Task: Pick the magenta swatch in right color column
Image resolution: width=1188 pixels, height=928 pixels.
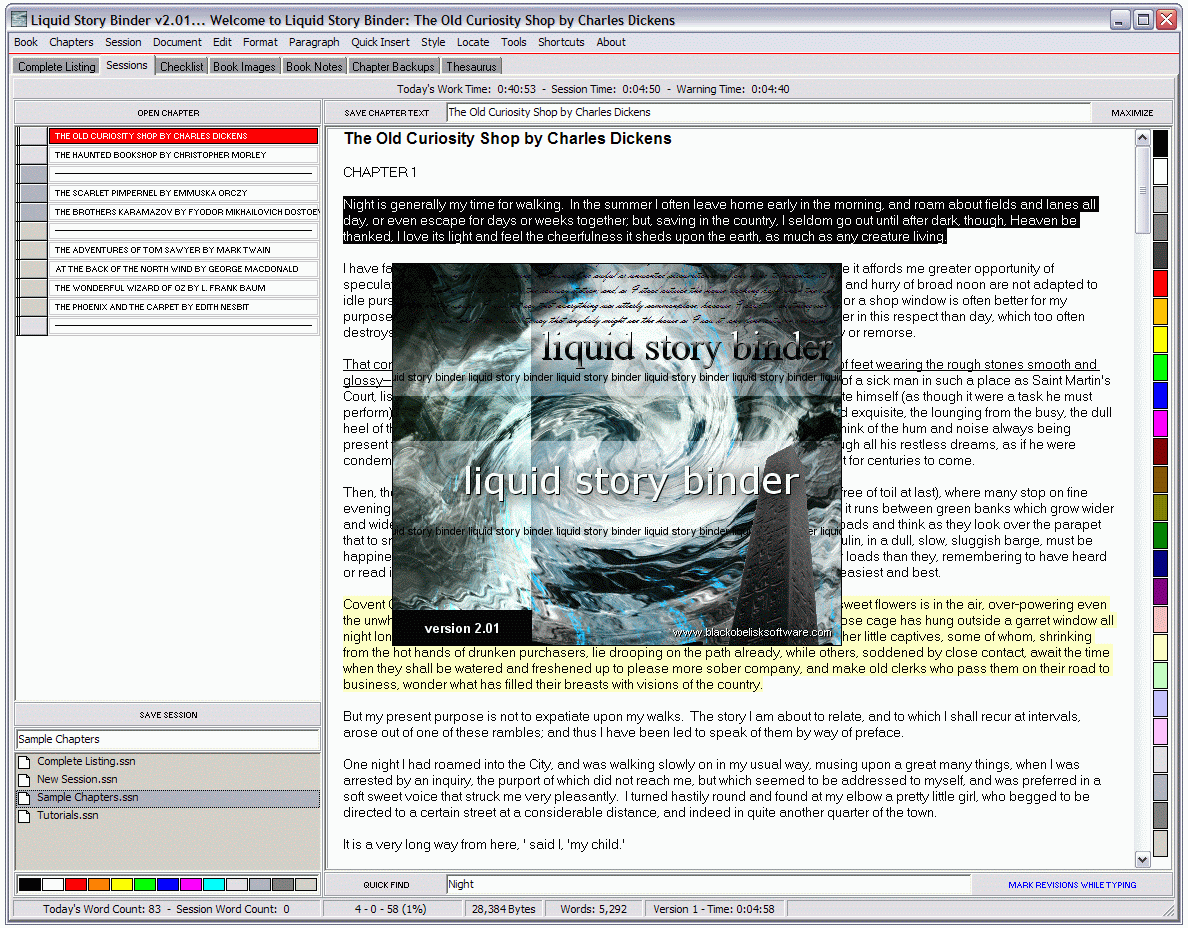Action: coord(1160,423)
